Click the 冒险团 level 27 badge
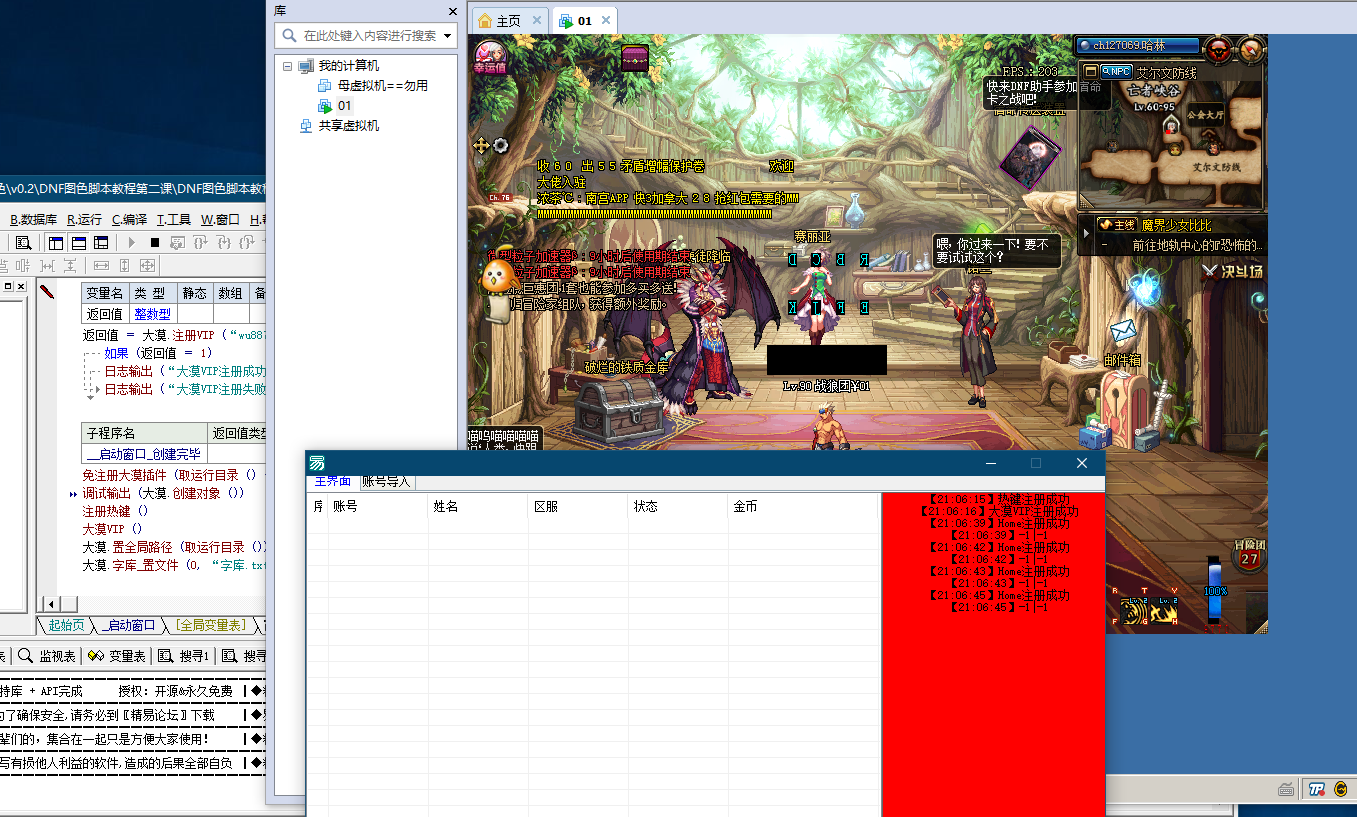 [x=1249, y=555]
